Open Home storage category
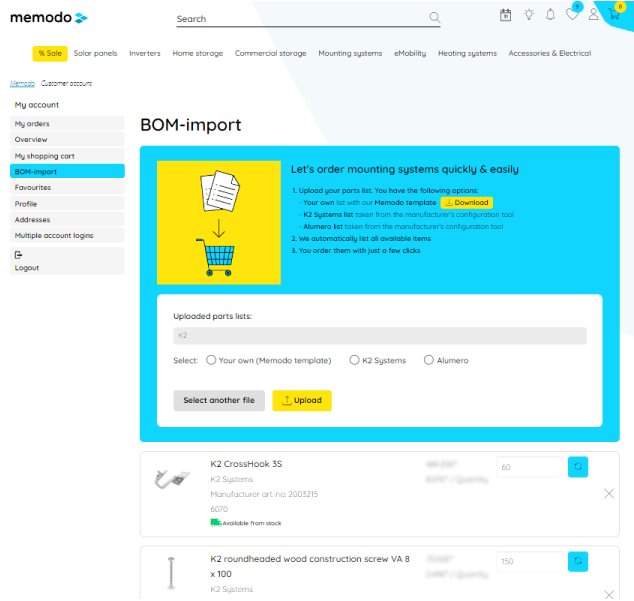This screenshot has height=601, width=634. pos(198,53)
